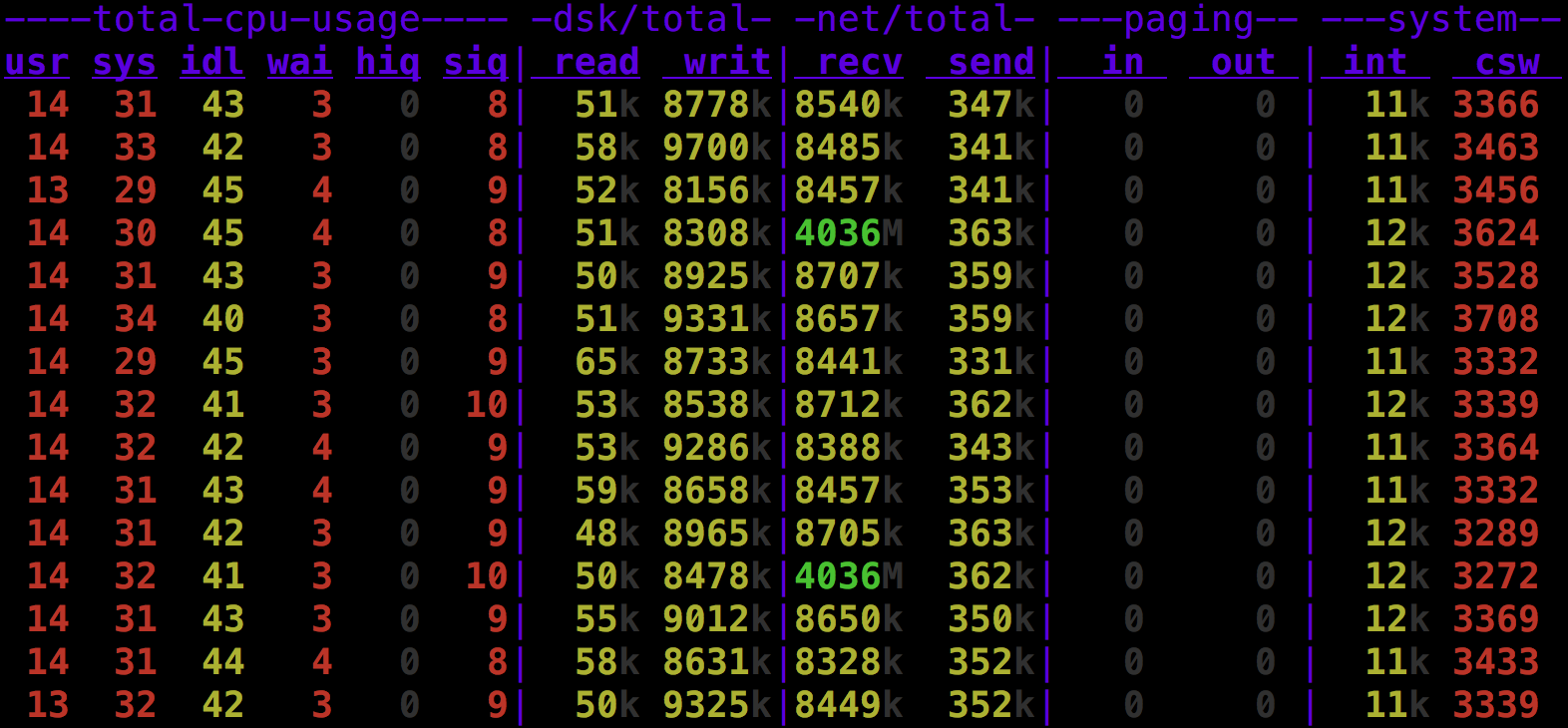Screen dimensions: 1568x728
Task: Click the paging 'out' column header
Action: point(1244,62)
